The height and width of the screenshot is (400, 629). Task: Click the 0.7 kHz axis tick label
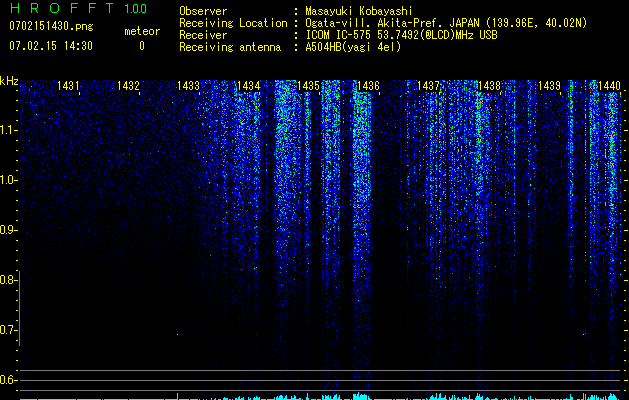7,330
